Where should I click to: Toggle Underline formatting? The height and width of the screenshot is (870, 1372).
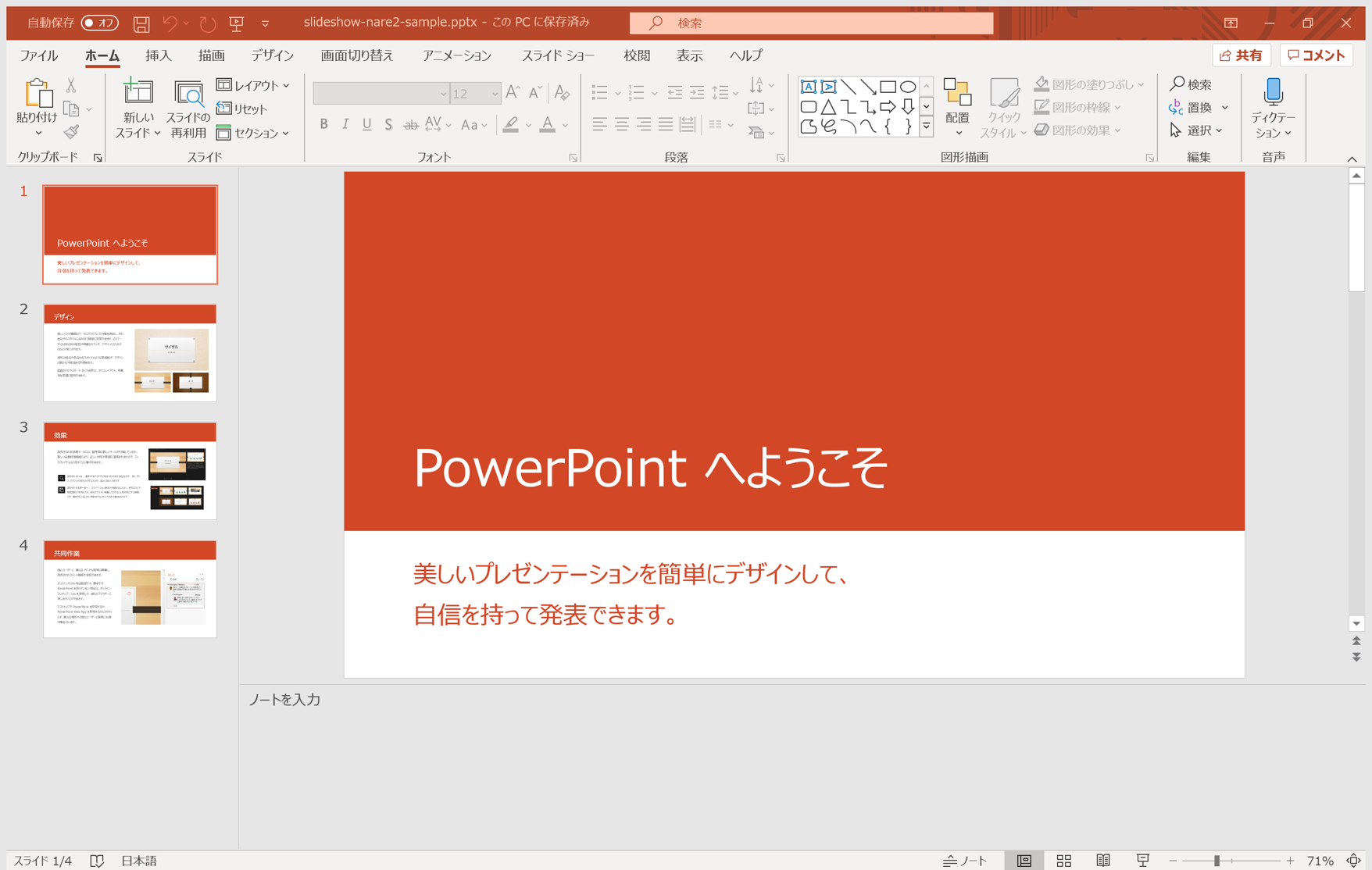[x=366, y=124]
